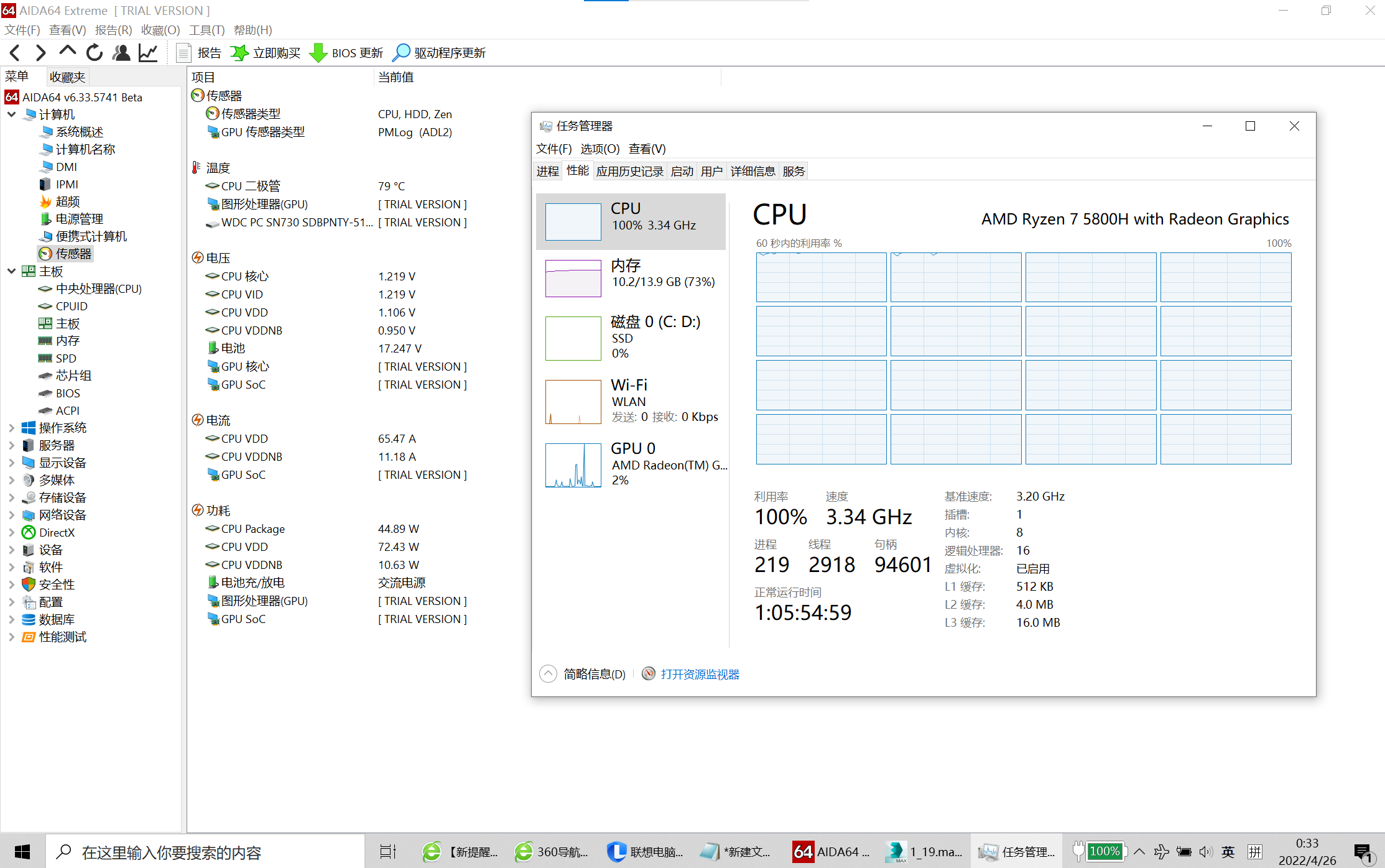Viewport: 1385px width, 868px height.
Task: Switch to 启动 tab in Task Manager
Action: coord(682,171)
